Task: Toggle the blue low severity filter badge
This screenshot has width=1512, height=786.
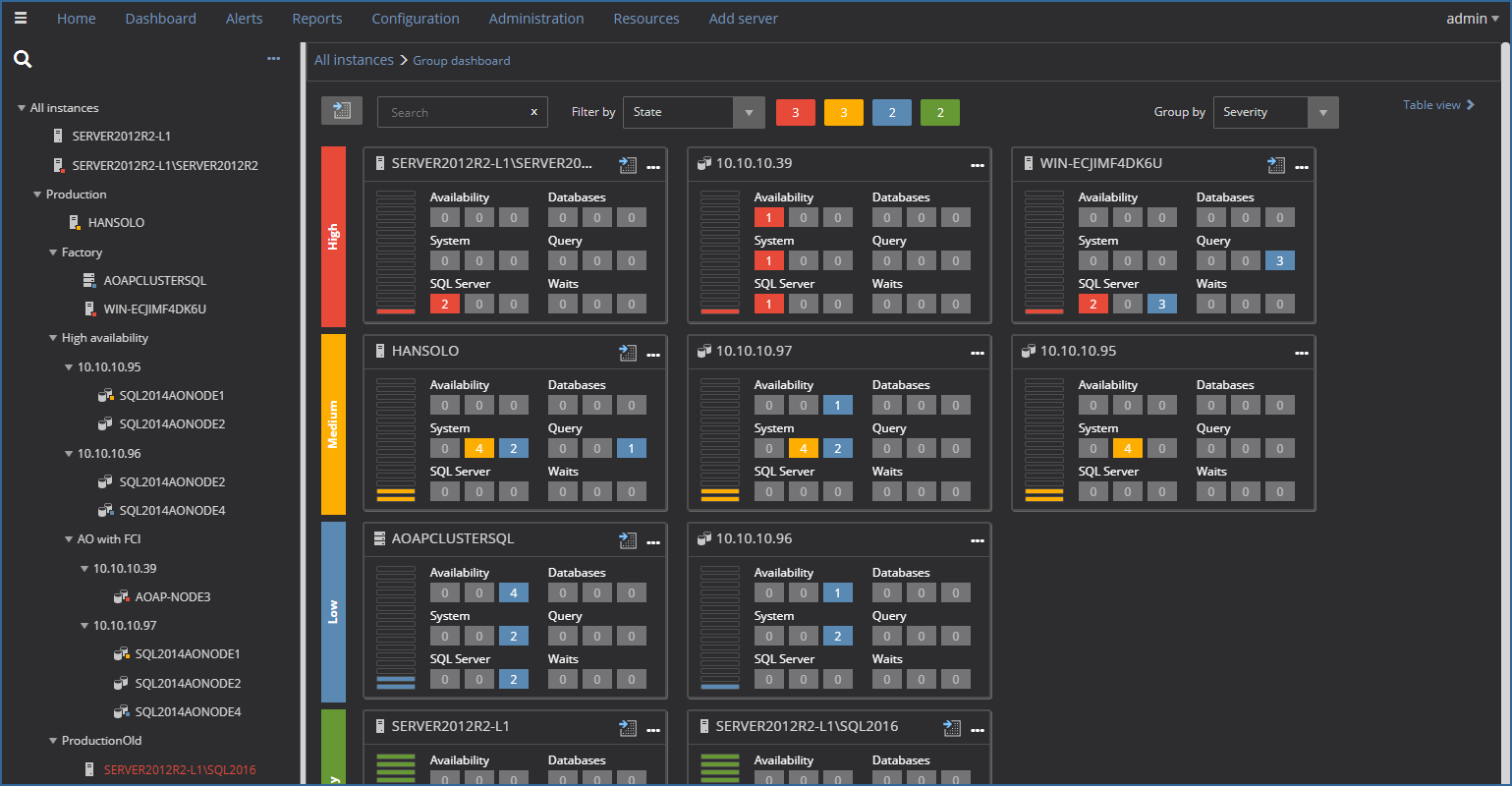Action: [891, 112]
